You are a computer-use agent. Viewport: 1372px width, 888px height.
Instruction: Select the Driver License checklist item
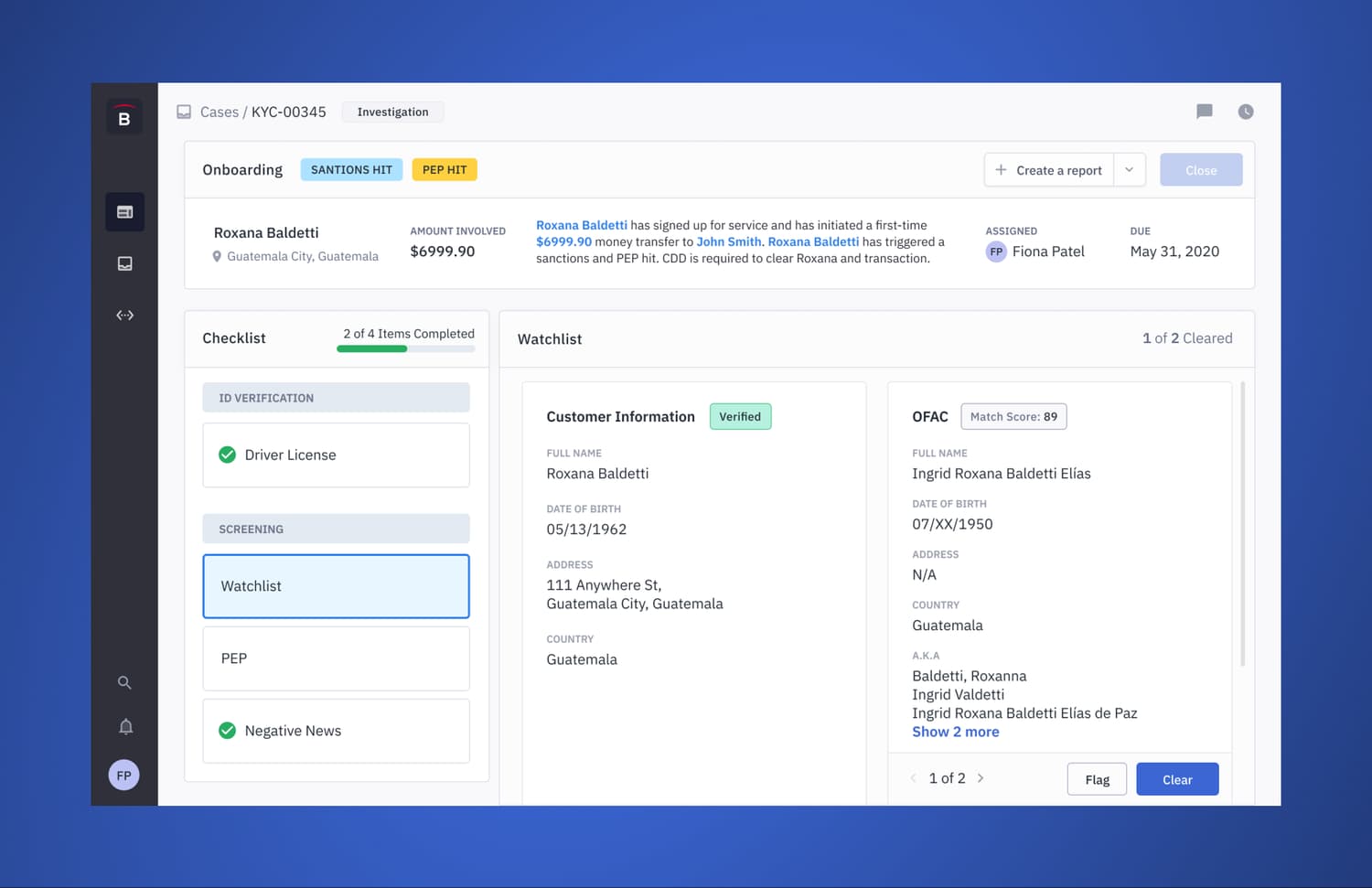pos(336,455)
